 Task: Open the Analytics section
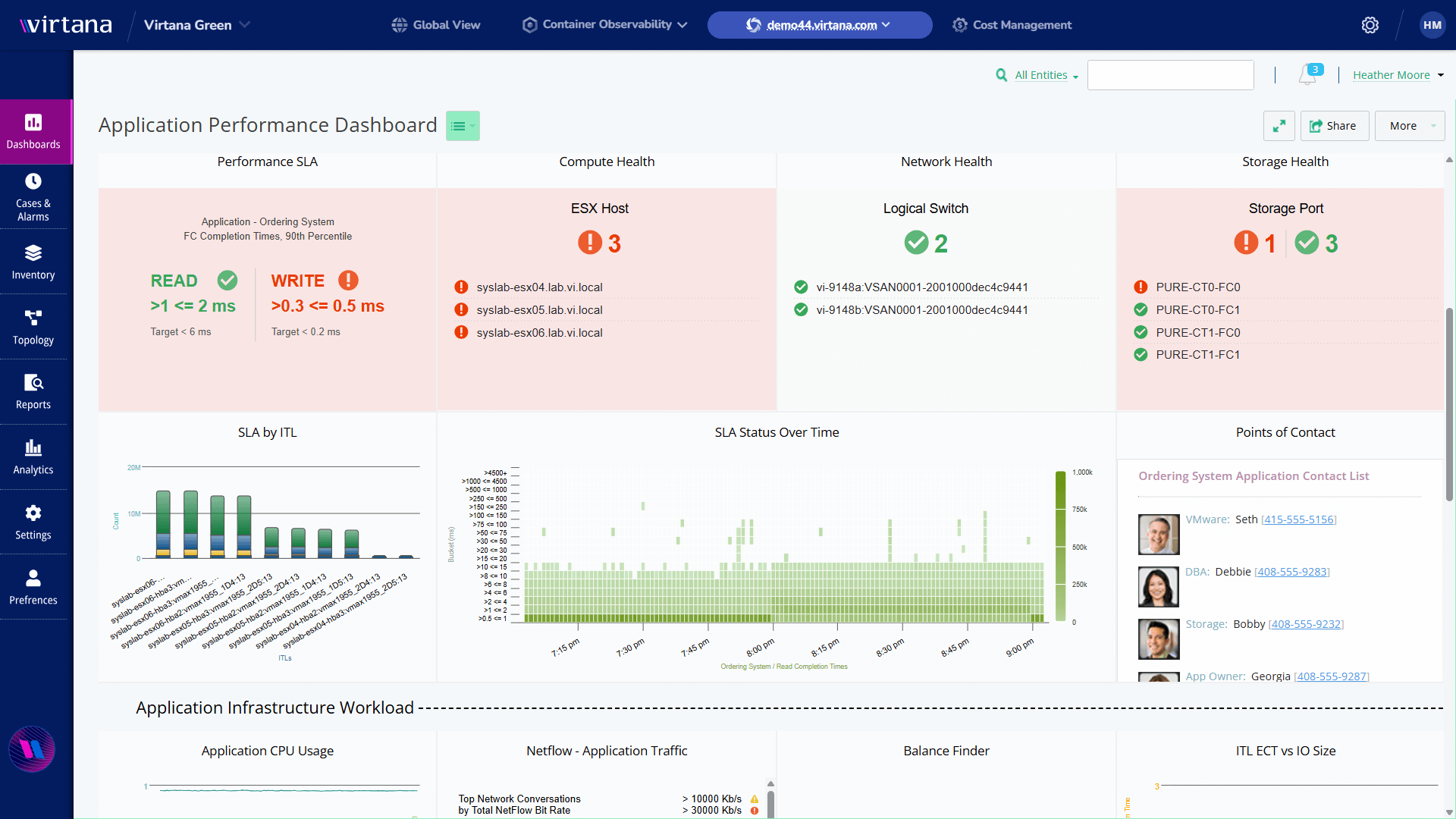[x=33, y=457]
